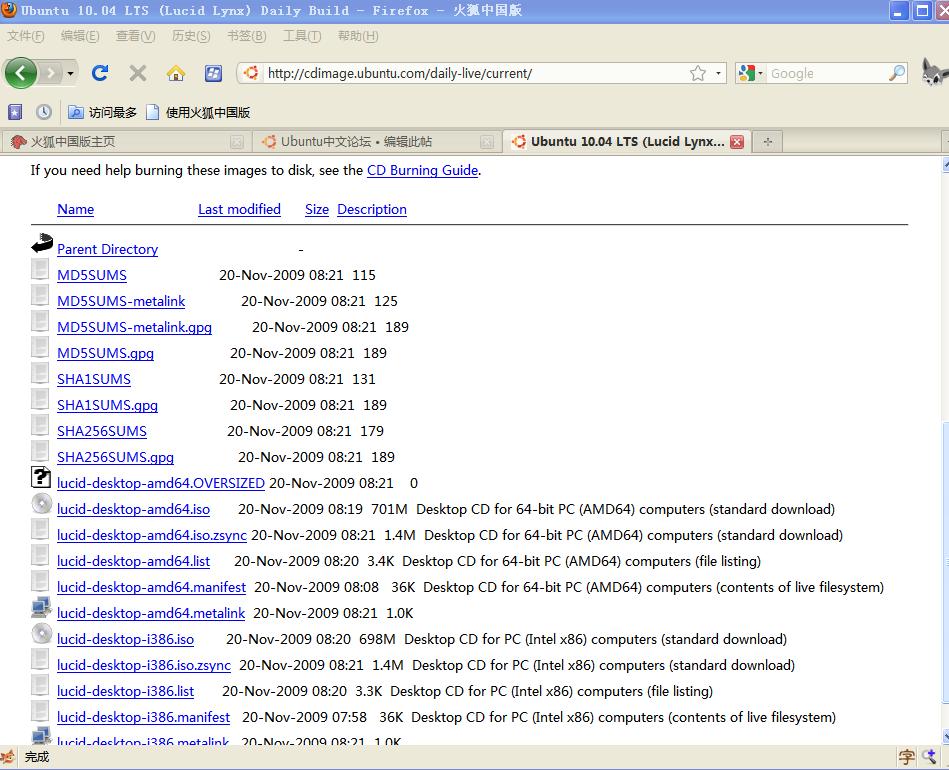Click into the Google search field
Screen dimensions: 949x770
tap(827, 73)
